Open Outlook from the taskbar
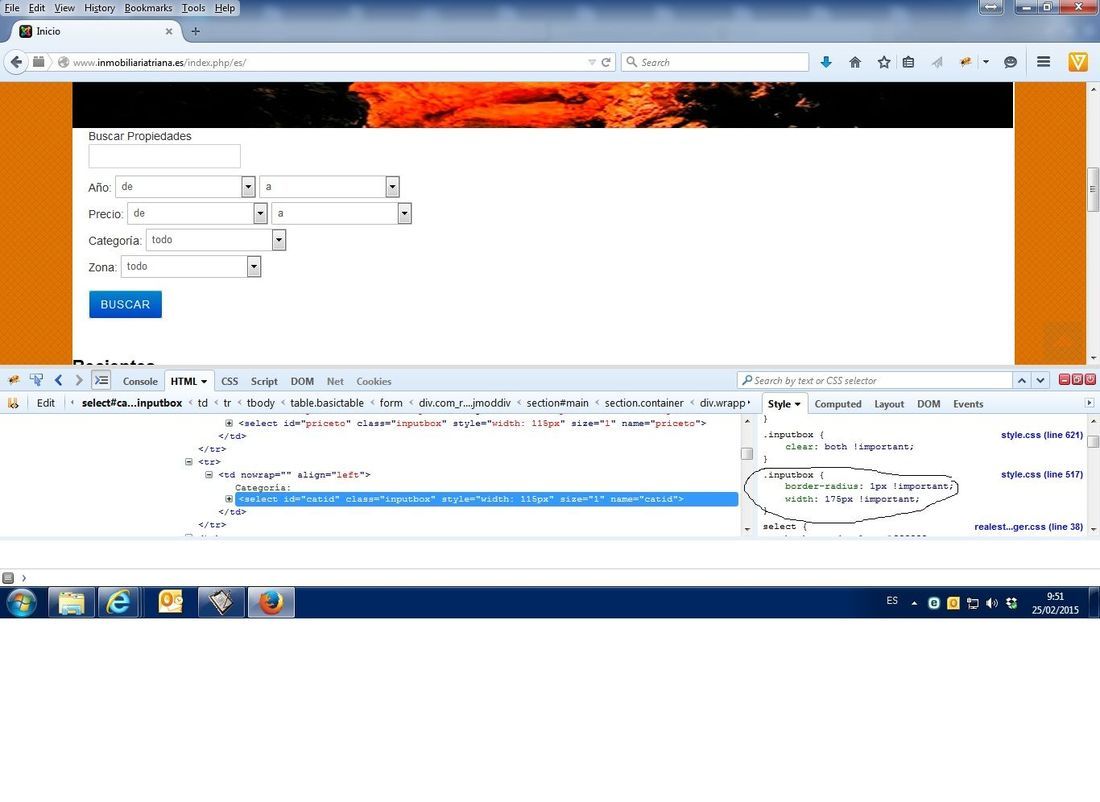 pos(170,602)
